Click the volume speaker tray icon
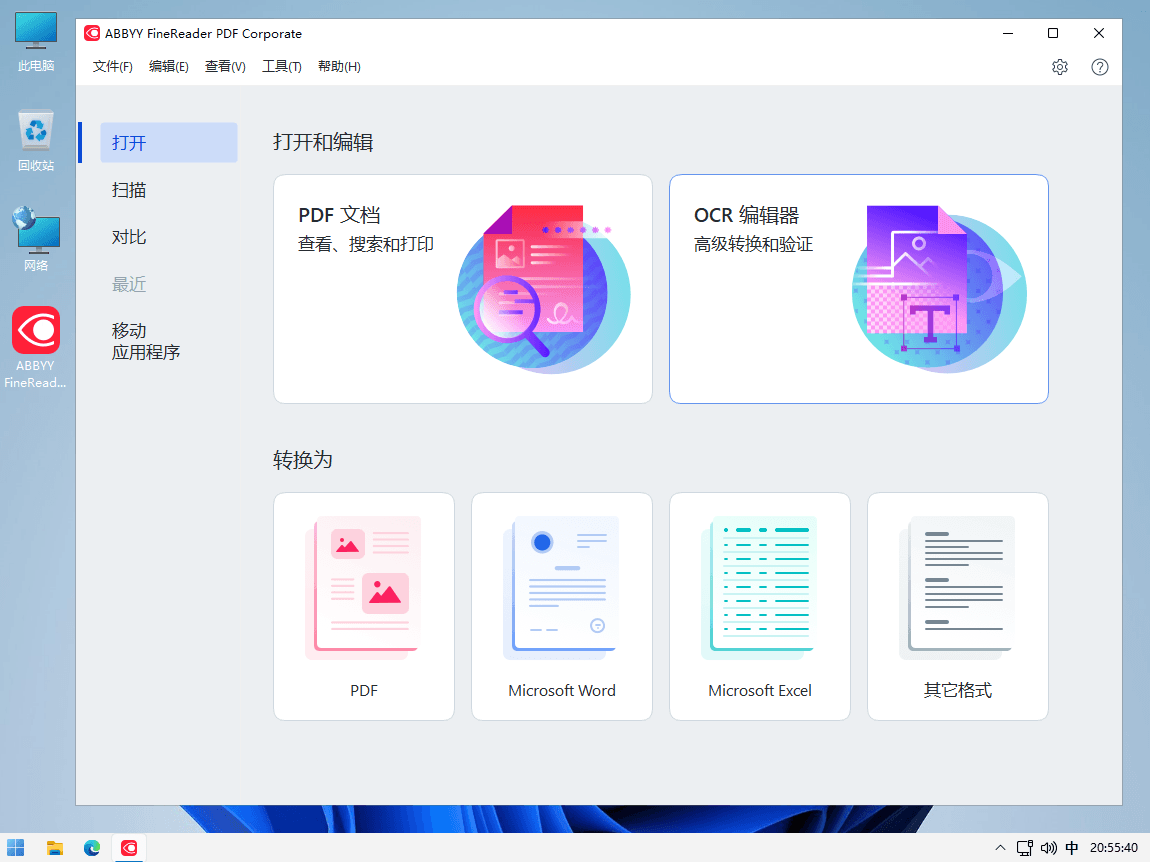1150x862 pixels. pos(1049,848)
